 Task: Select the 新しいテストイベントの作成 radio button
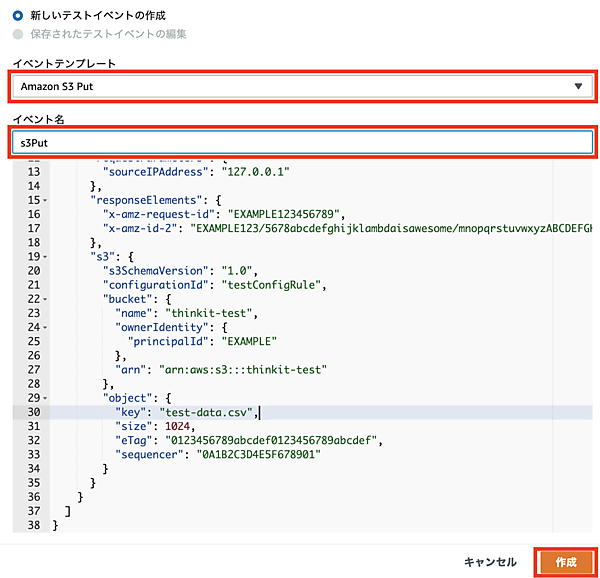point(20,16)
